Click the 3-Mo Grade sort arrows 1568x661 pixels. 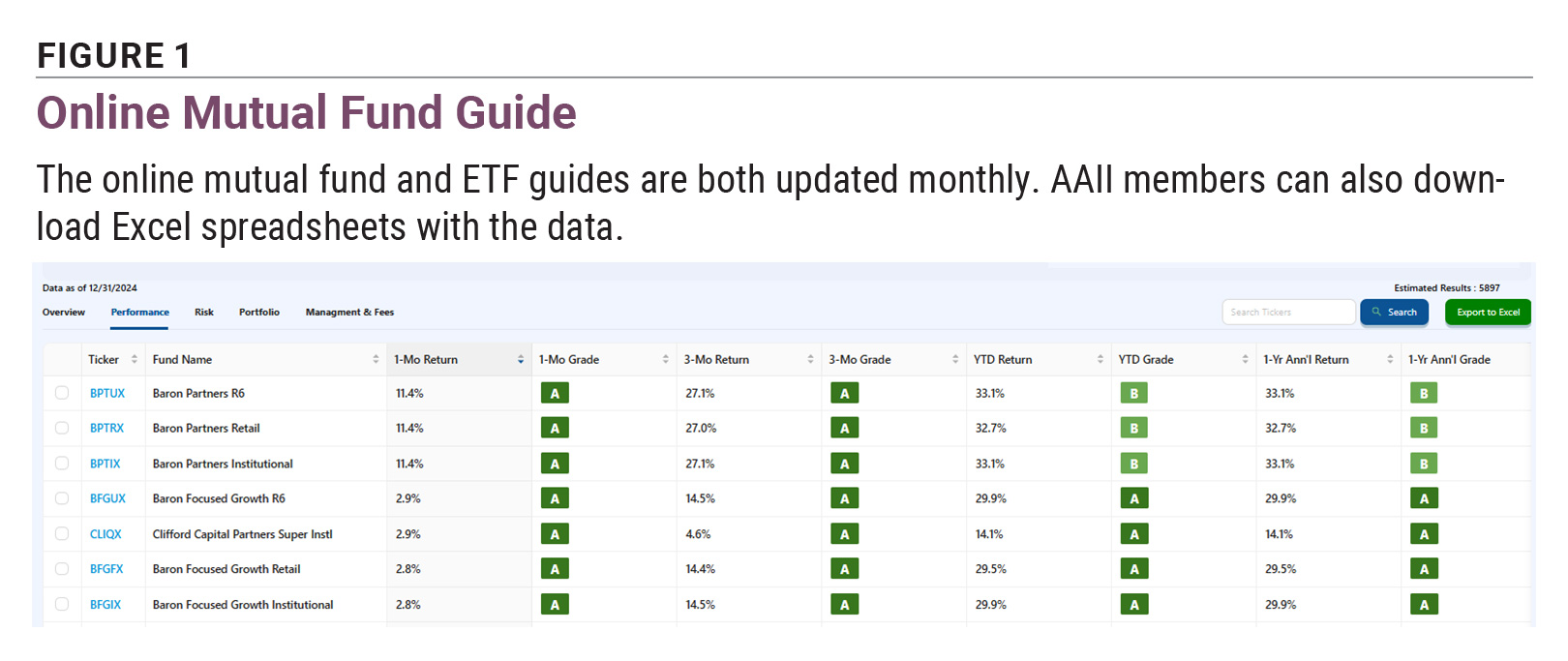pos(955,360)
